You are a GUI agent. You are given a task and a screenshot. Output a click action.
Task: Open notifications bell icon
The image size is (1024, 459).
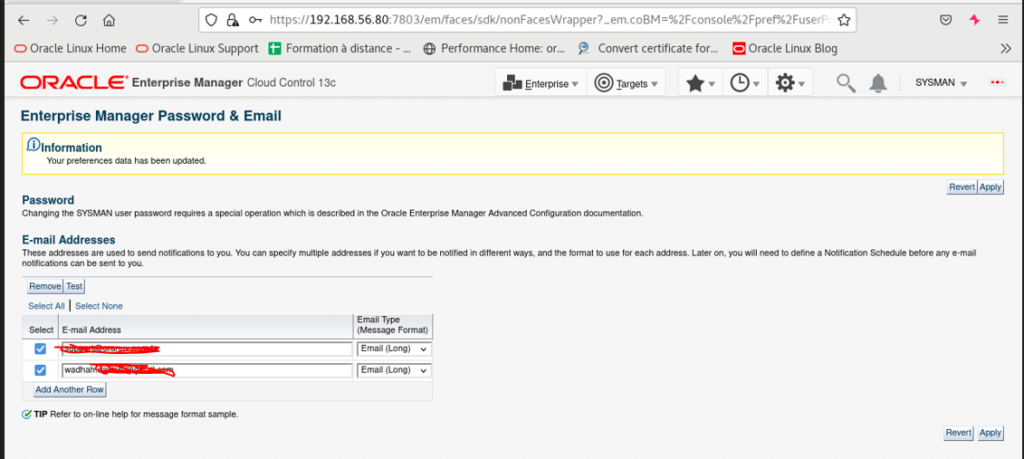pos(878,84)
